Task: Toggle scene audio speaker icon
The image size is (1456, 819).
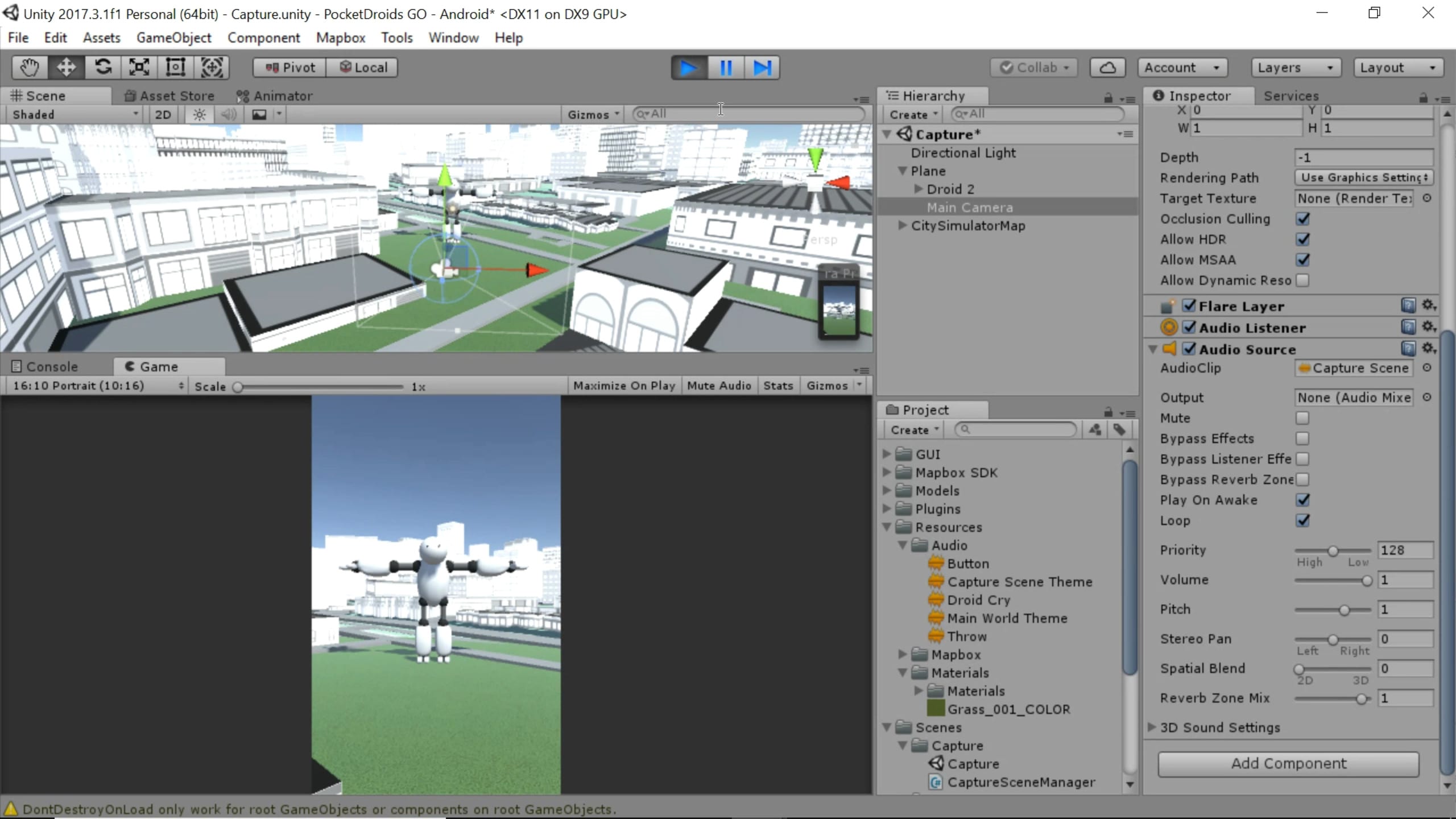Action: (229, 114)
